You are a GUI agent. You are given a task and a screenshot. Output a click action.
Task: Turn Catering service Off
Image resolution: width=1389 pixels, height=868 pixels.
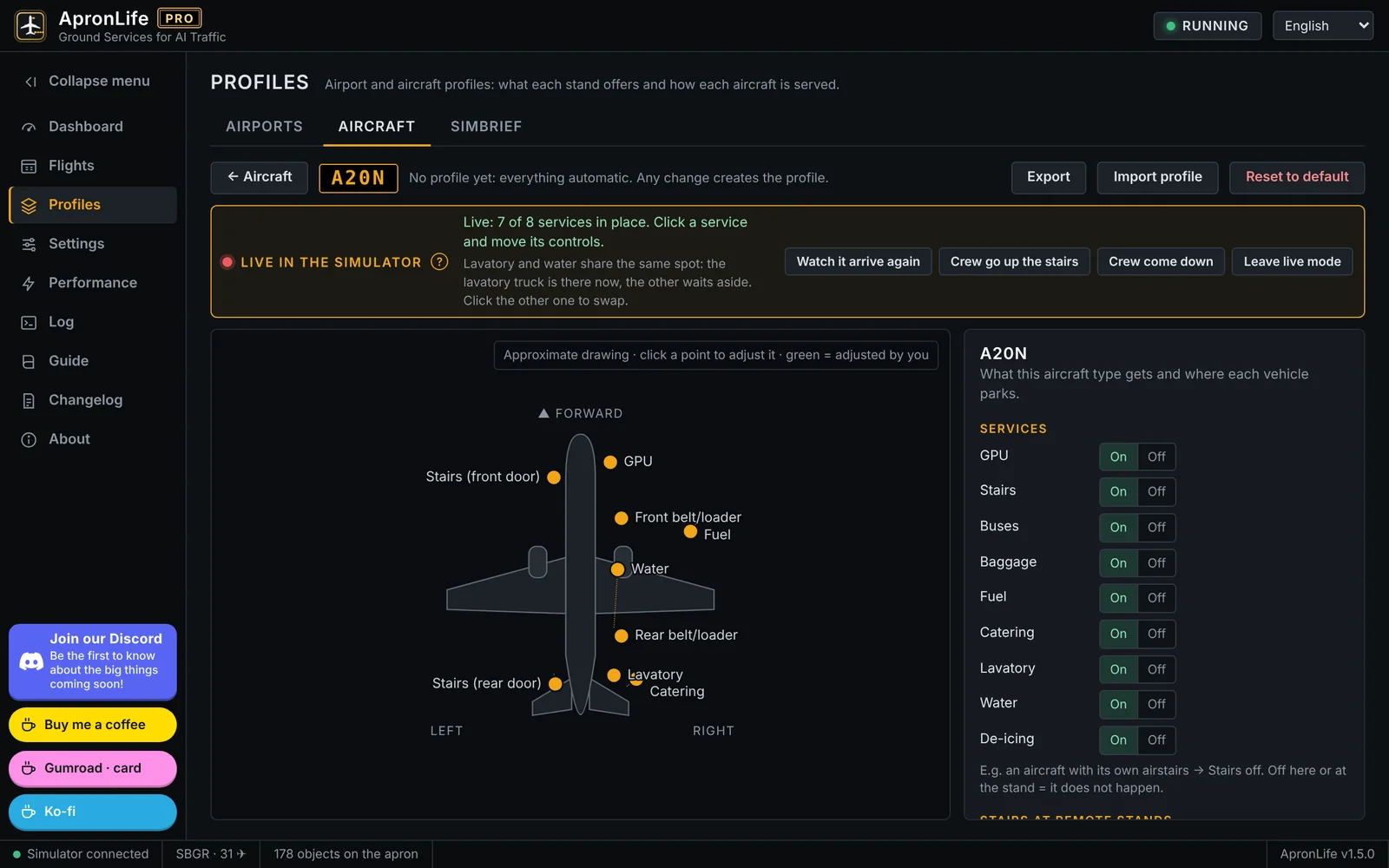click(1156, 634)
